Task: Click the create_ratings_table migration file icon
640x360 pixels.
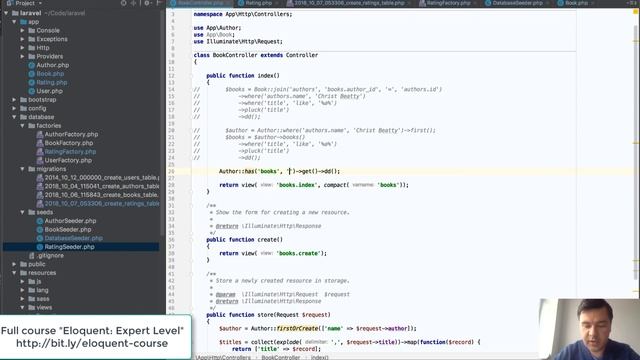Action: pyautogui.click(x=40, y=203)
